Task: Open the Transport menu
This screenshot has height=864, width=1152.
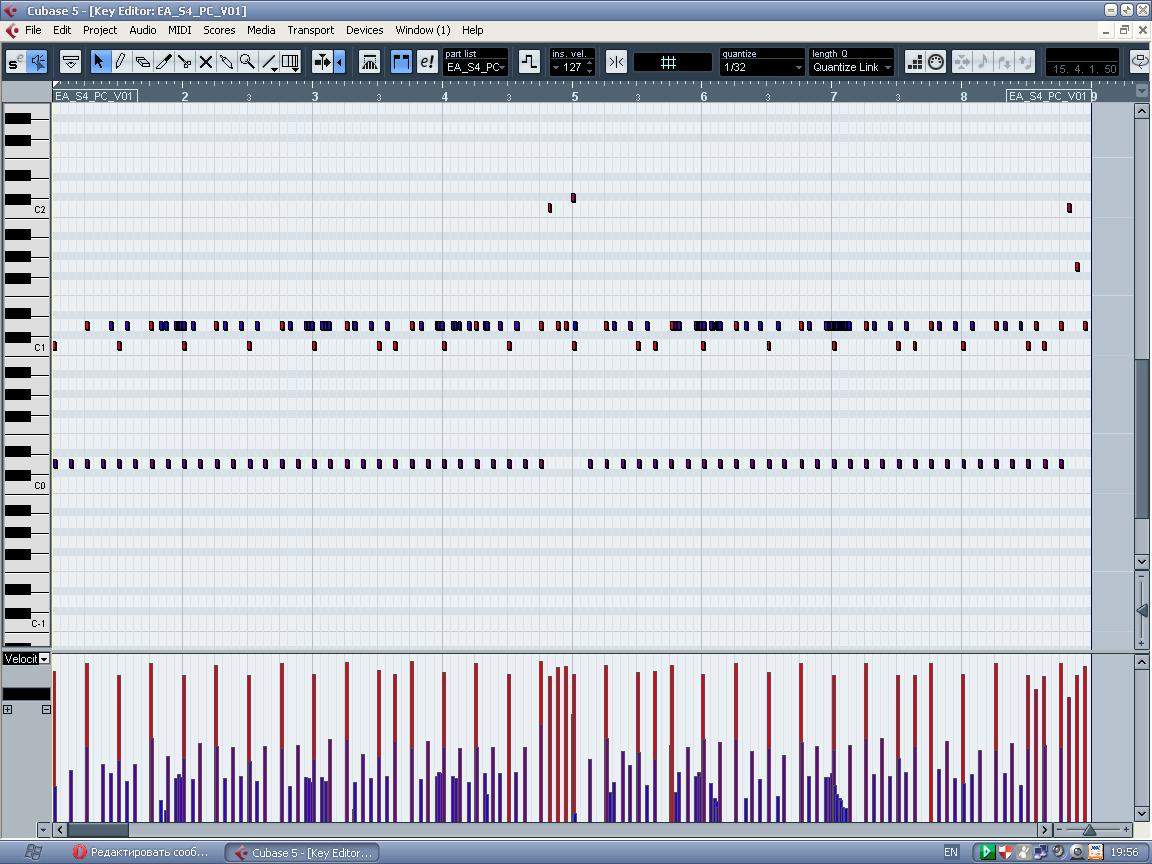Action: (x=310, y=30)
